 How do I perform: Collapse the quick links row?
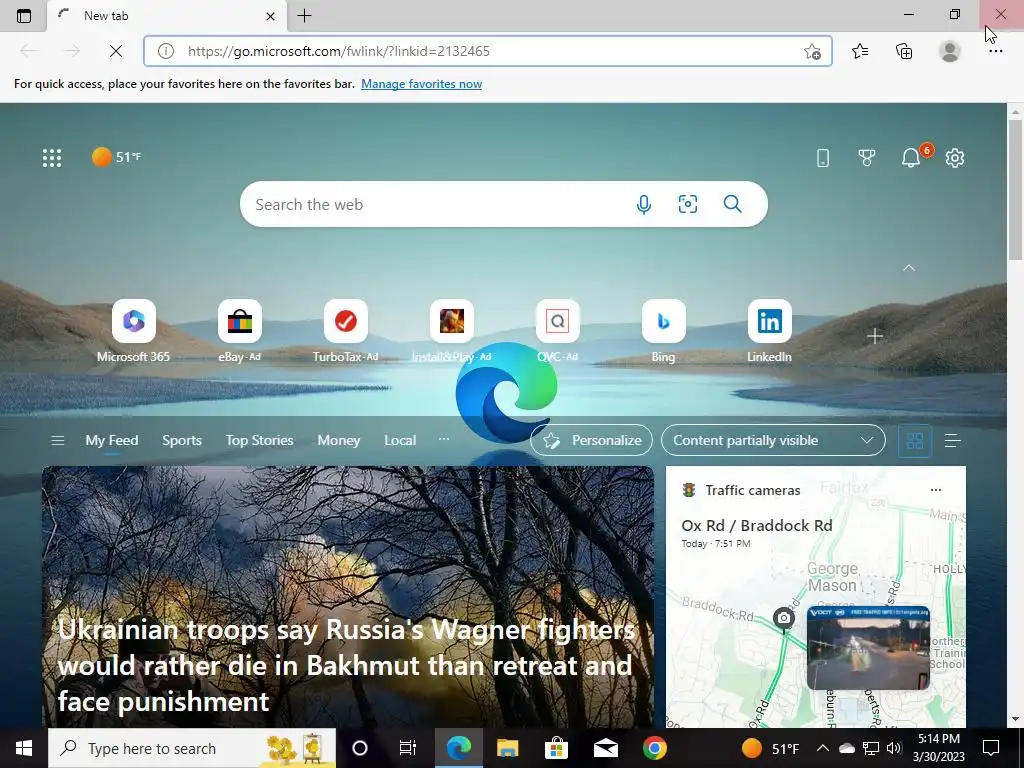(908, 268)
